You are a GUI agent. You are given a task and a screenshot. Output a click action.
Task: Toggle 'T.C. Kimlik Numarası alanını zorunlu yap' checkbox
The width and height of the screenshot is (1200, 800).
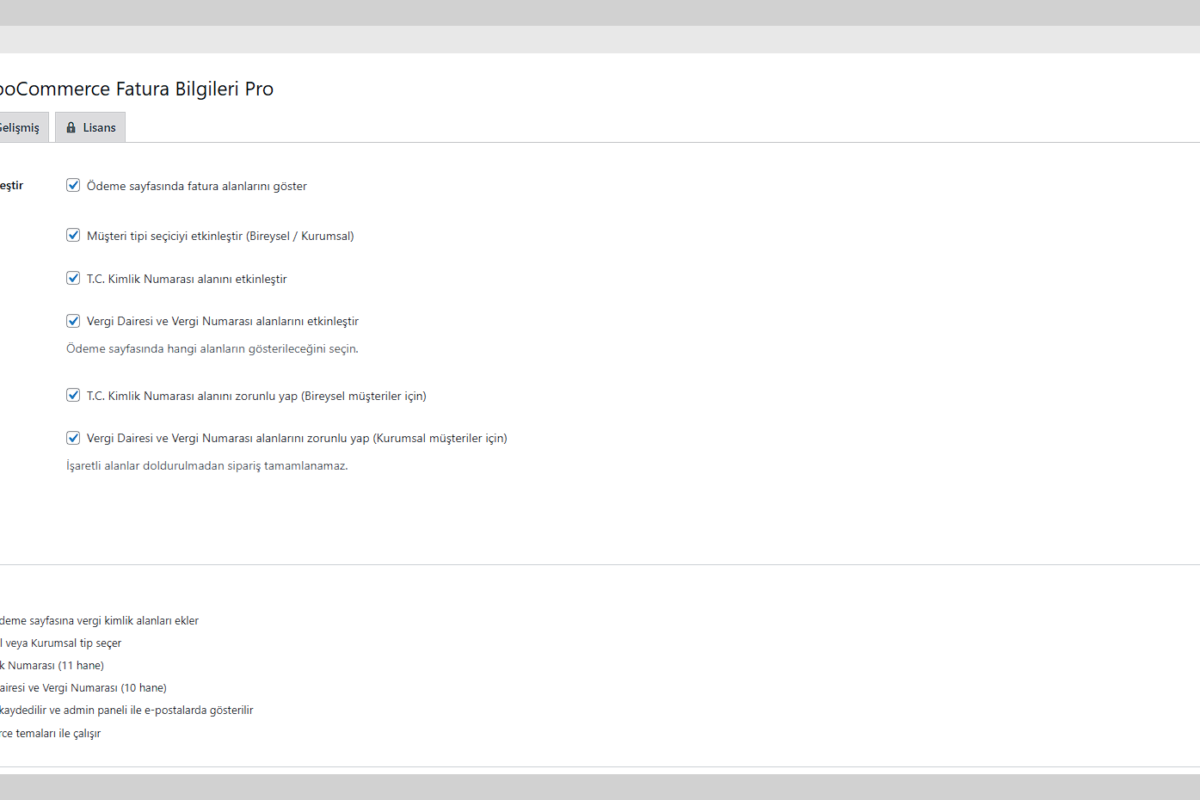pyautogui.click(x=73, y=395)
